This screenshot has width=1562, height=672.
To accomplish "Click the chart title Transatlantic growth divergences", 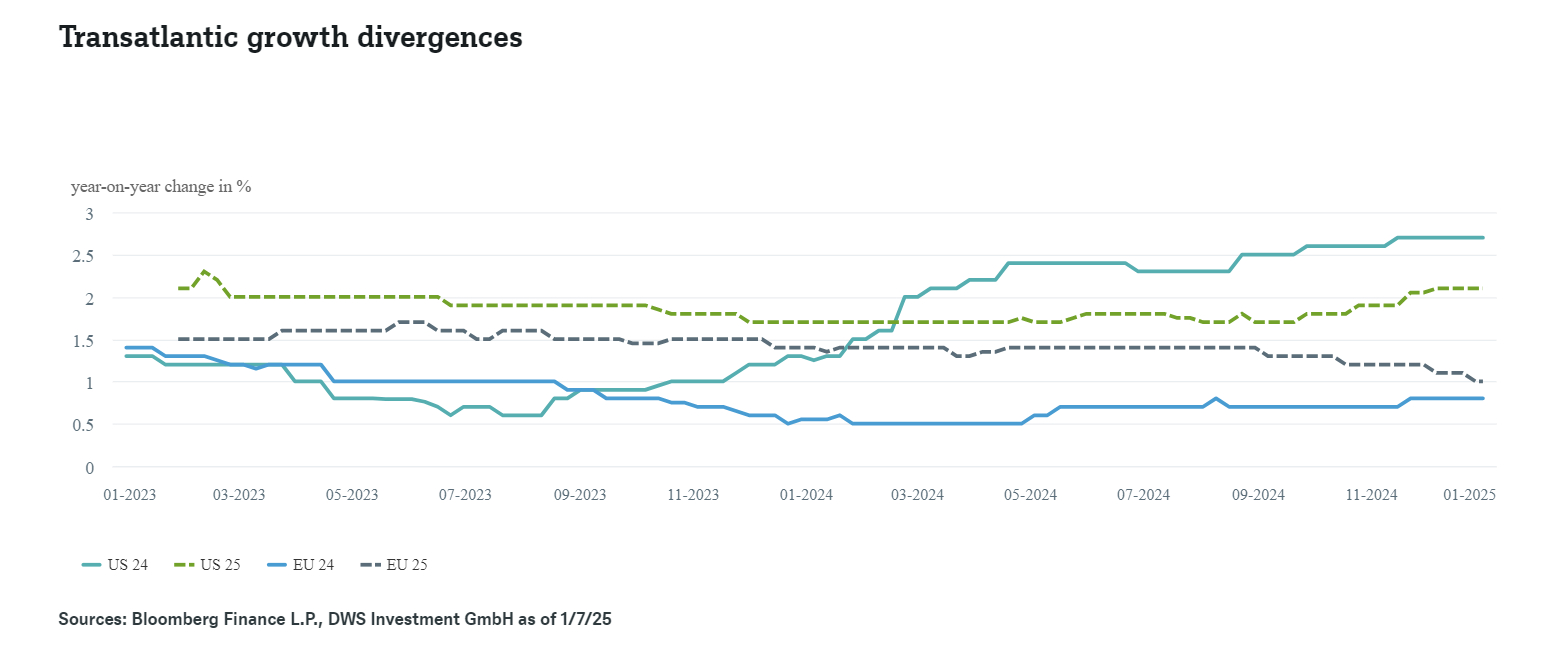I will (x=291, y=37).
